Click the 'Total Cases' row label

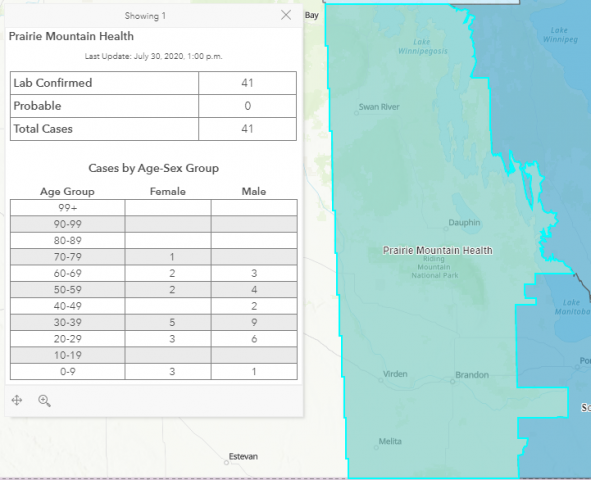click(x=43, y=129)
